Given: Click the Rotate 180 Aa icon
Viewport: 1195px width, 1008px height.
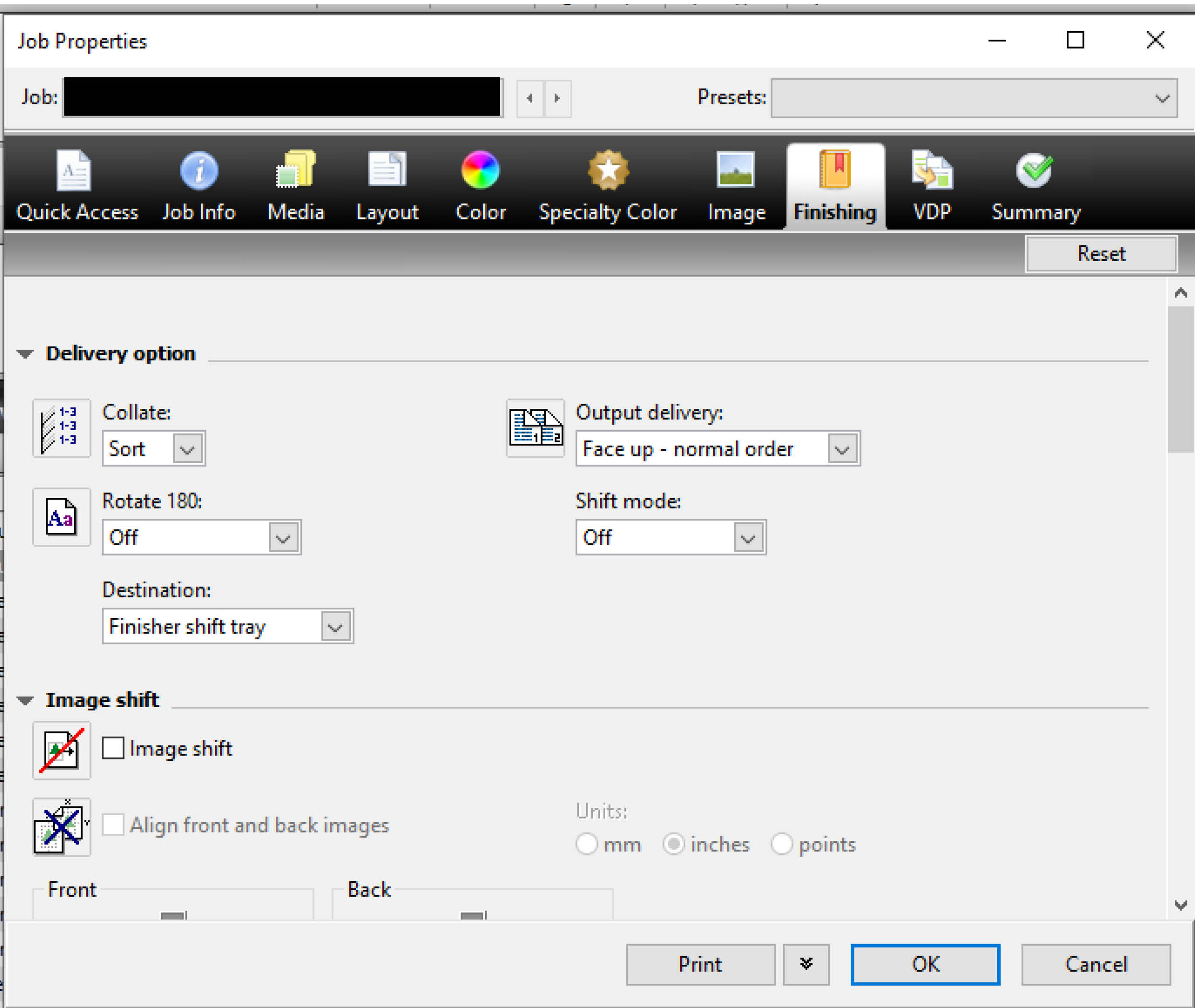Looking at the screenshot, I should coord(61,516).
